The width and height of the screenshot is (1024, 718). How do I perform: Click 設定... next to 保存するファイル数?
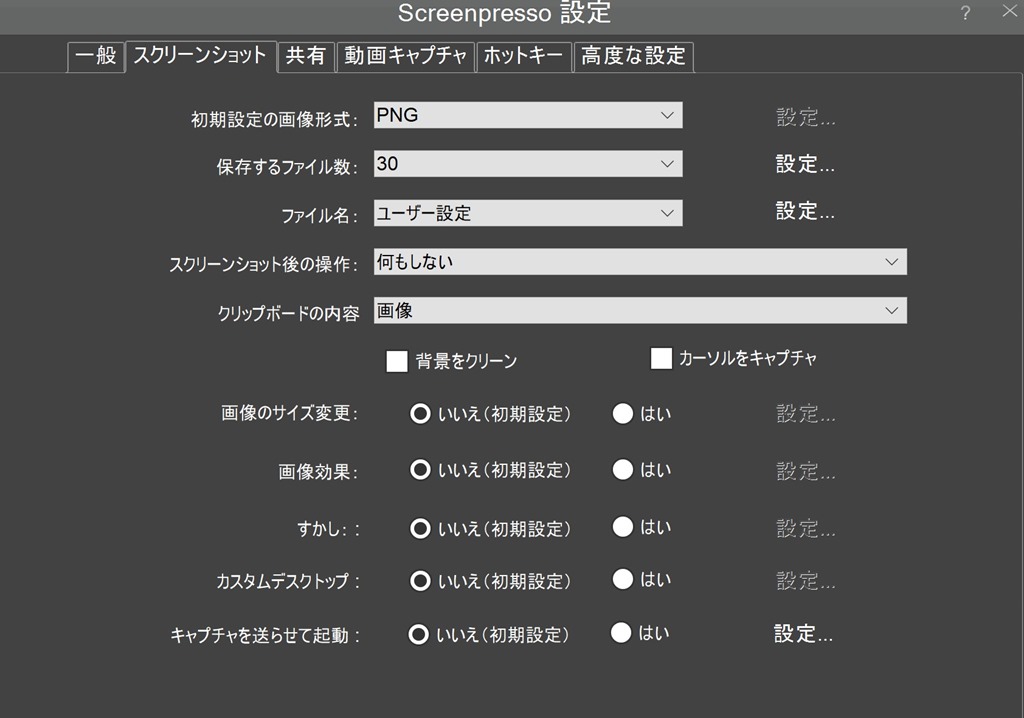(x=805, y=164)
